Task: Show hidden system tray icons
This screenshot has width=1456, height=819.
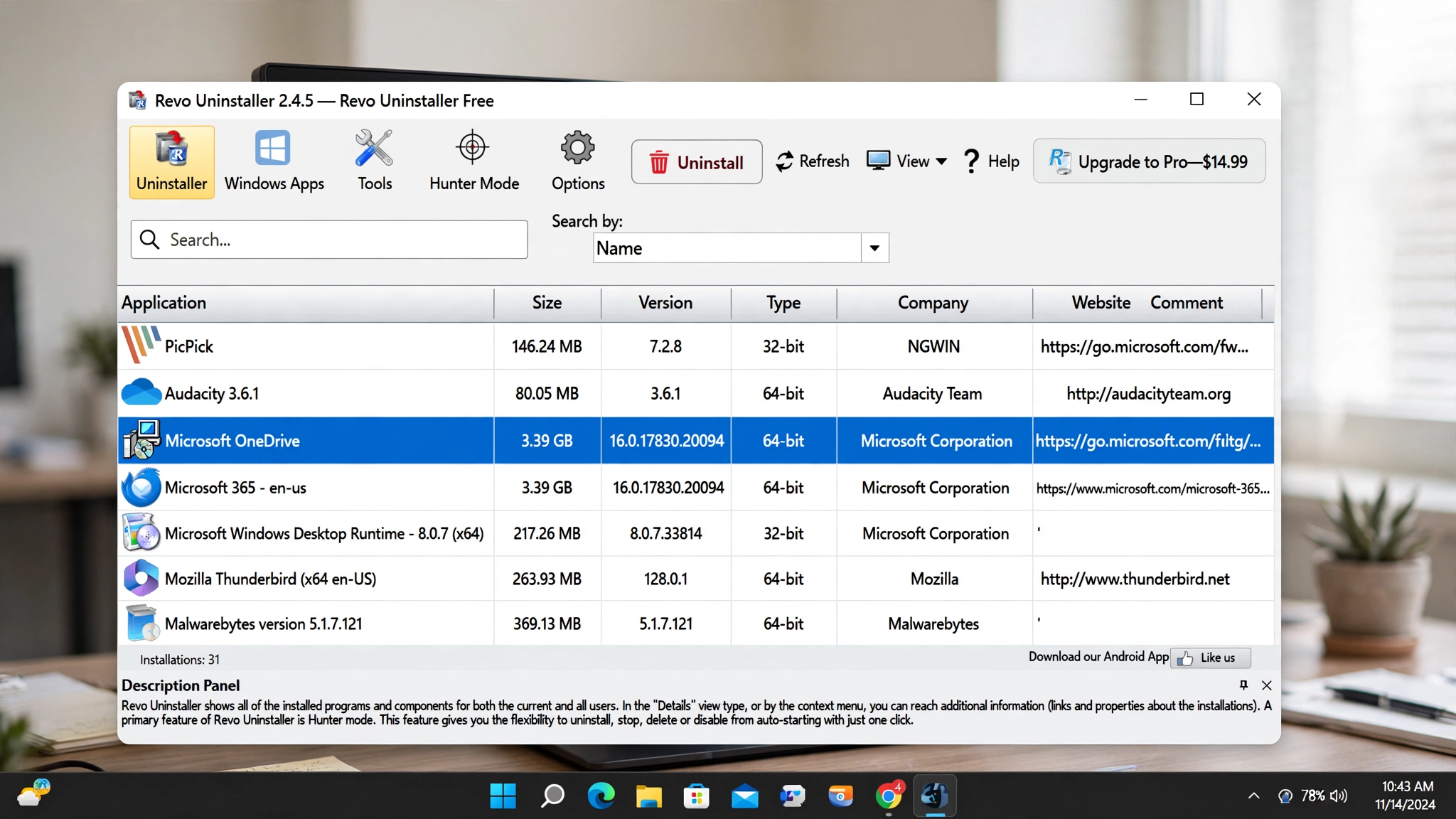Action: tap(1253, 796)
